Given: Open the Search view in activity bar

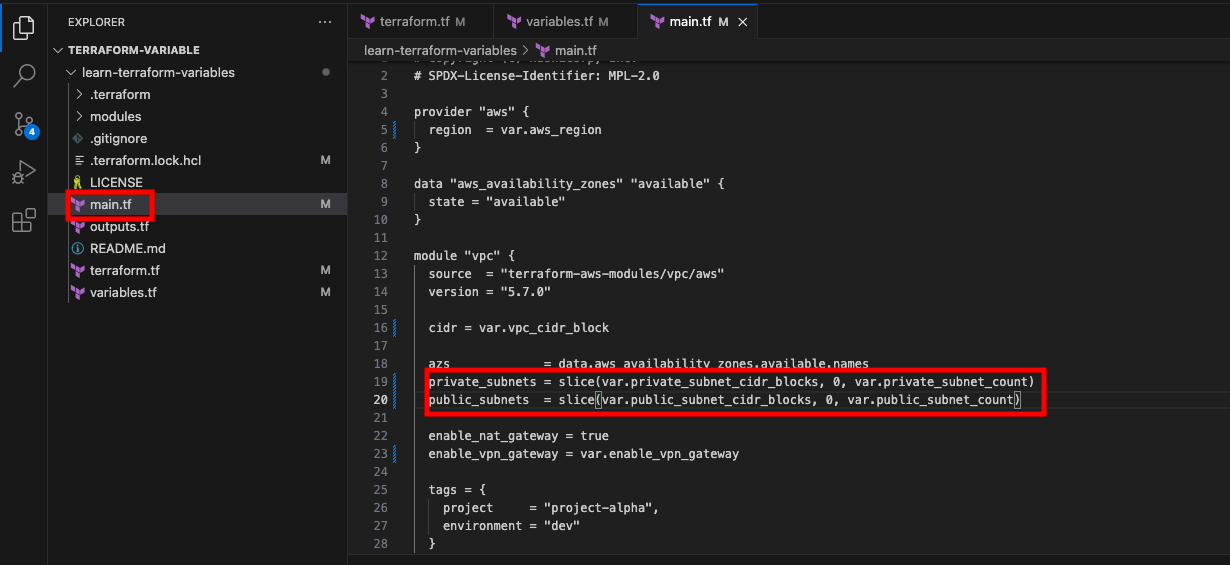Looking at the screenshot, I should 24,76.
